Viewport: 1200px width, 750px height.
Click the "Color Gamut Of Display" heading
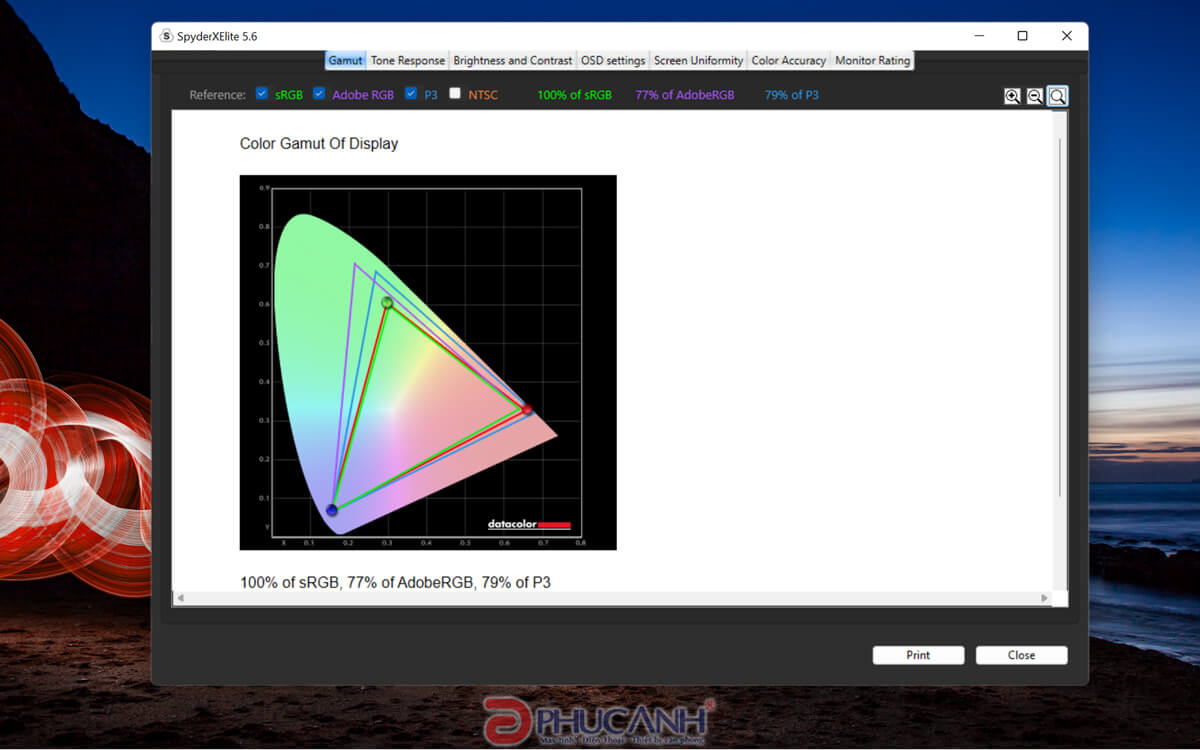pos(319,144)
